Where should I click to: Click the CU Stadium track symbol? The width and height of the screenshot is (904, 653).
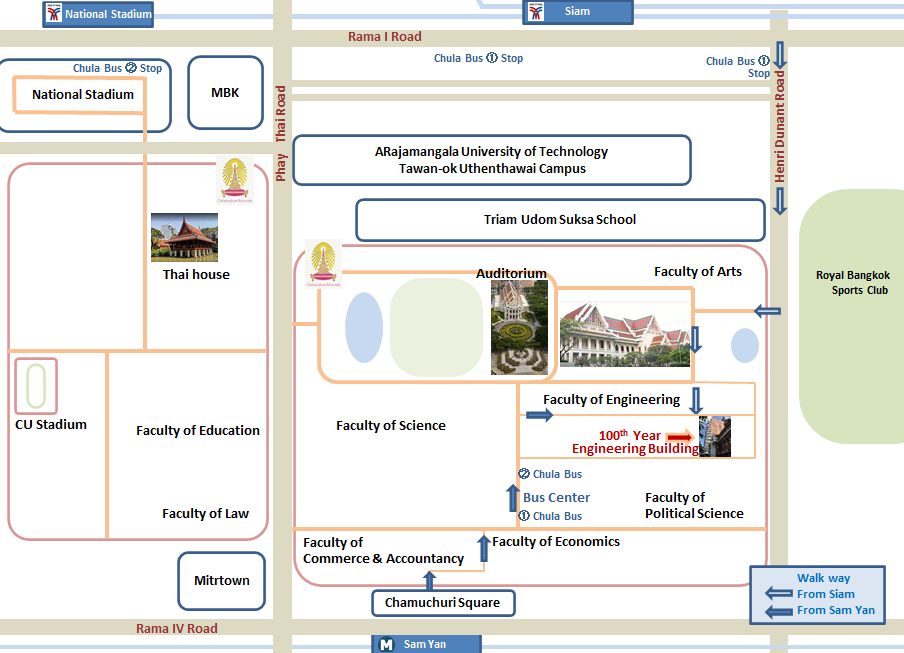(36, 386)
